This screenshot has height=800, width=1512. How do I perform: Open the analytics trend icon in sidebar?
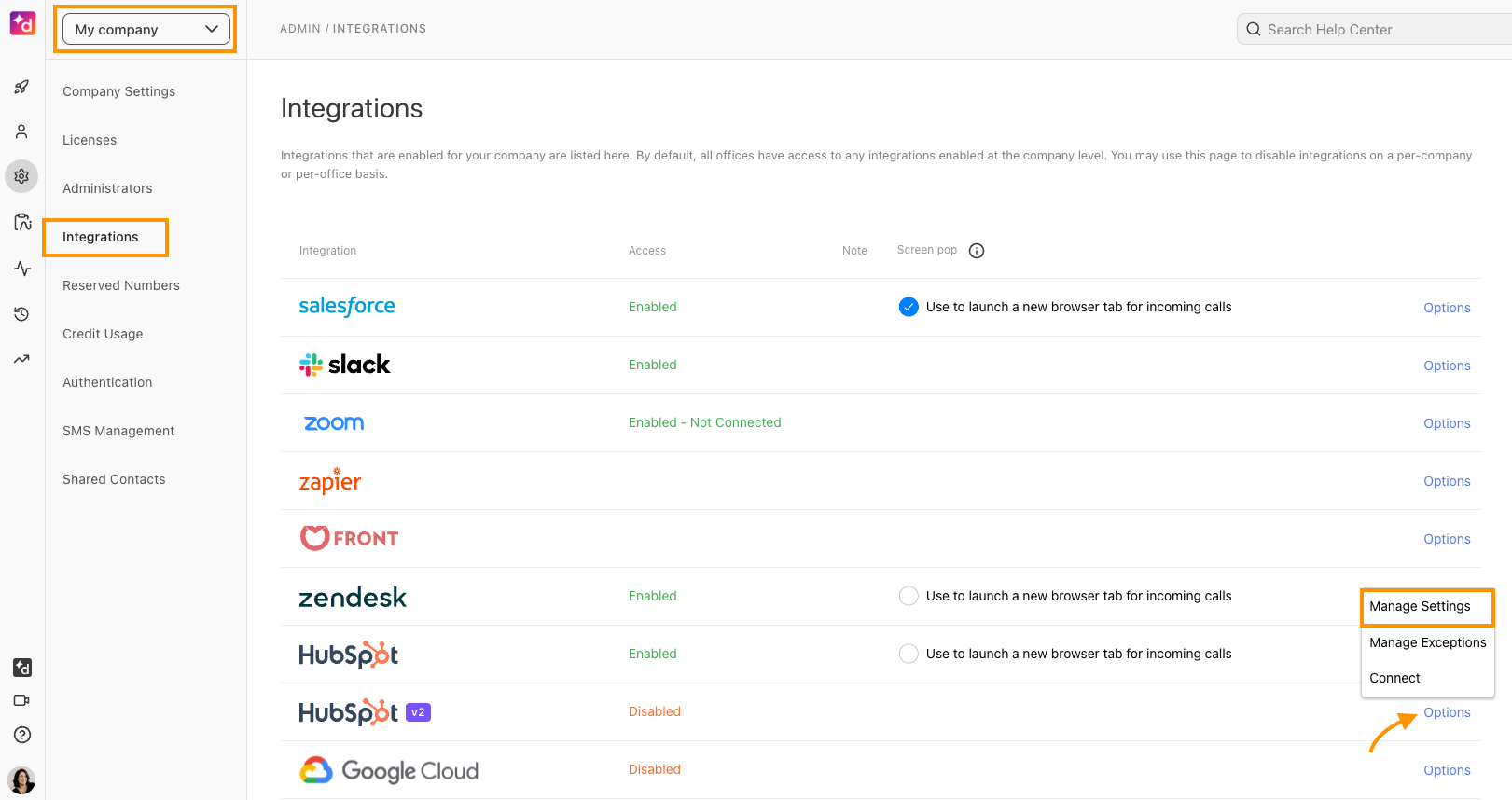(21, 359)
